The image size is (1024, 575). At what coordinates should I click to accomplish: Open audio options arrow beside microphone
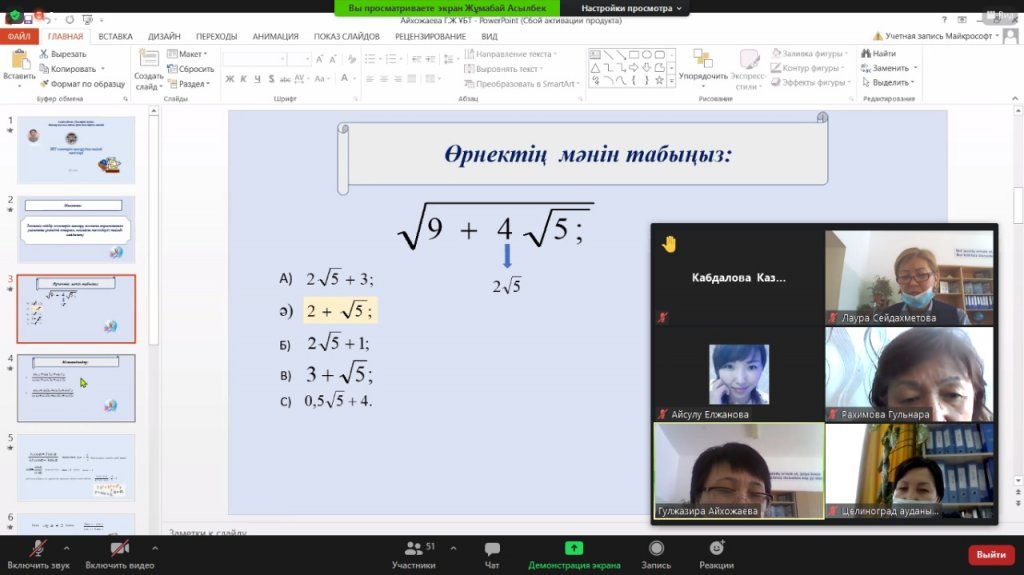click(67, 548)
